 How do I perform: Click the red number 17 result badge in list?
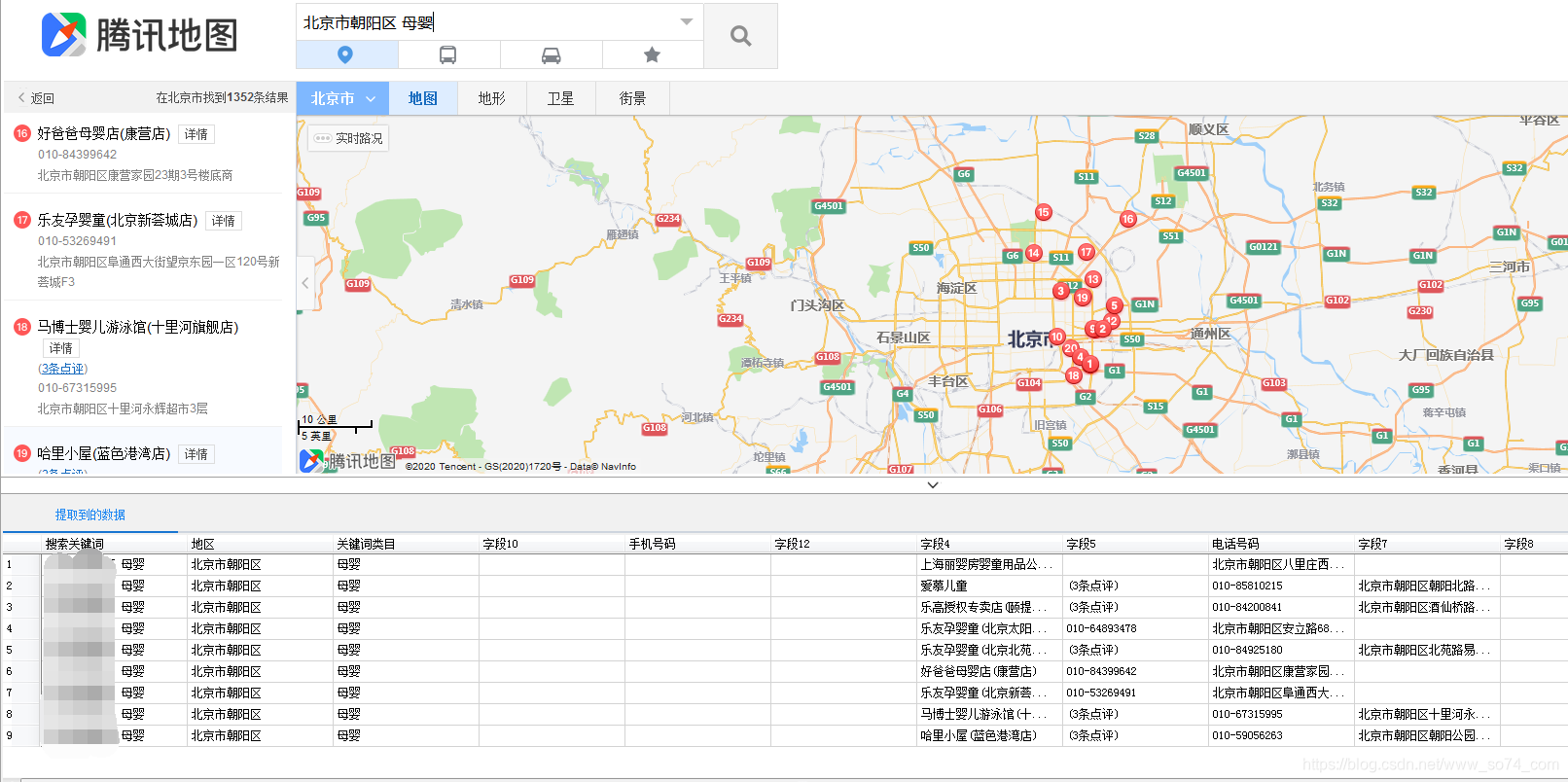(22, 220)
